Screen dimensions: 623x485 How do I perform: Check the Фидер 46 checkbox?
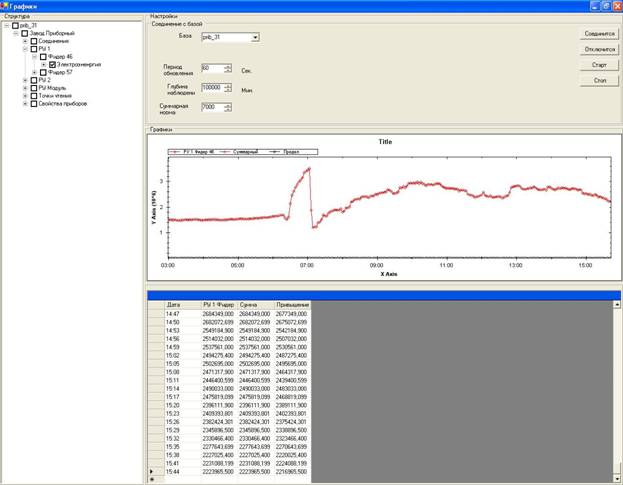click(43, 57)
